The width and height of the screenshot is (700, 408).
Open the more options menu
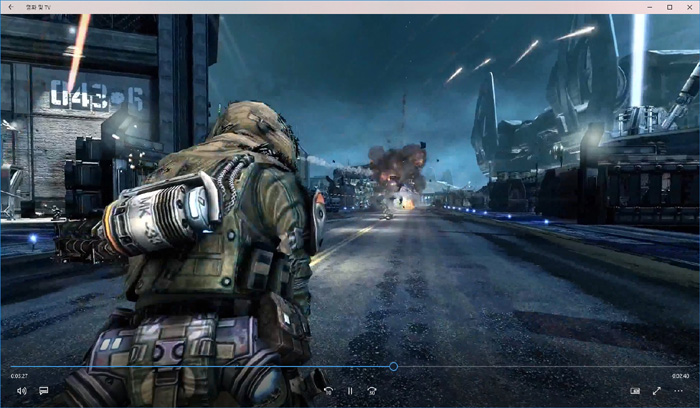point(679,391)
